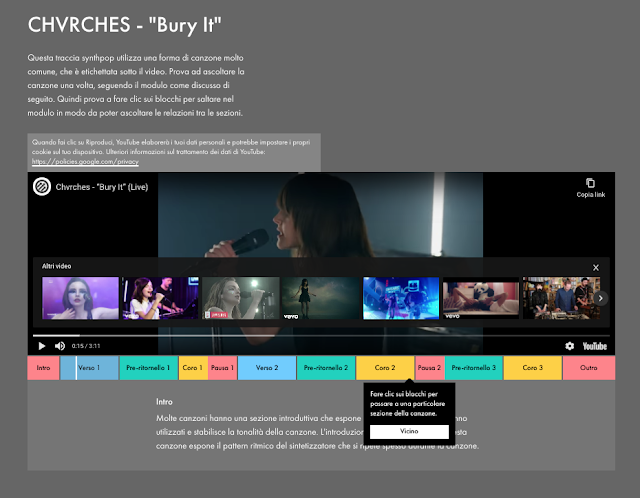
Task: Go to the Coro 2 block
Action: point(385,368)
